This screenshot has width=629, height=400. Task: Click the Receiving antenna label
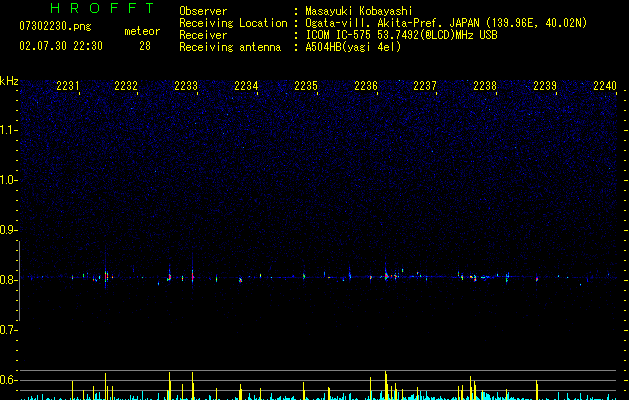point(230,47)
